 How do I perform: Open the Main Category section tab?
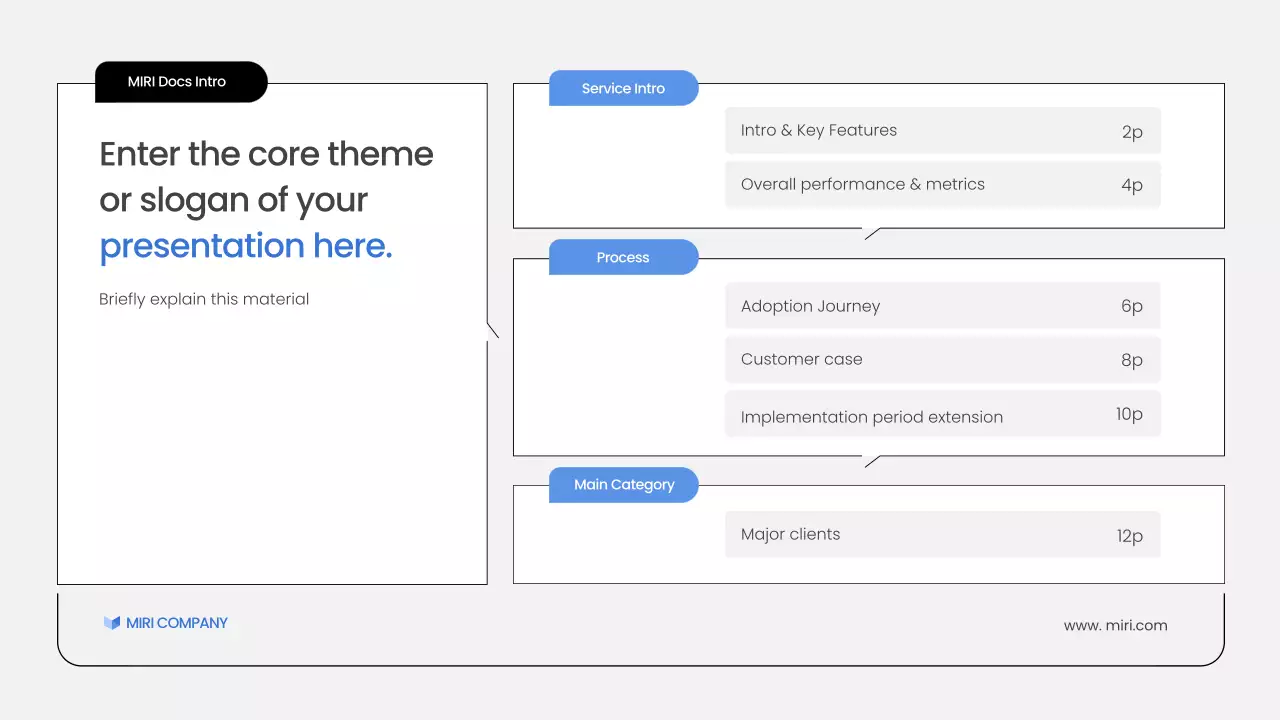(x=624, y=485)
